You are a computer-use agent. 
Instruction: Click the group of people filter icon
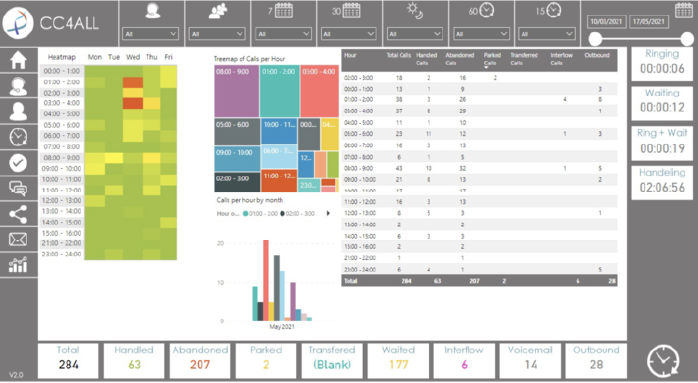point(218,12)
